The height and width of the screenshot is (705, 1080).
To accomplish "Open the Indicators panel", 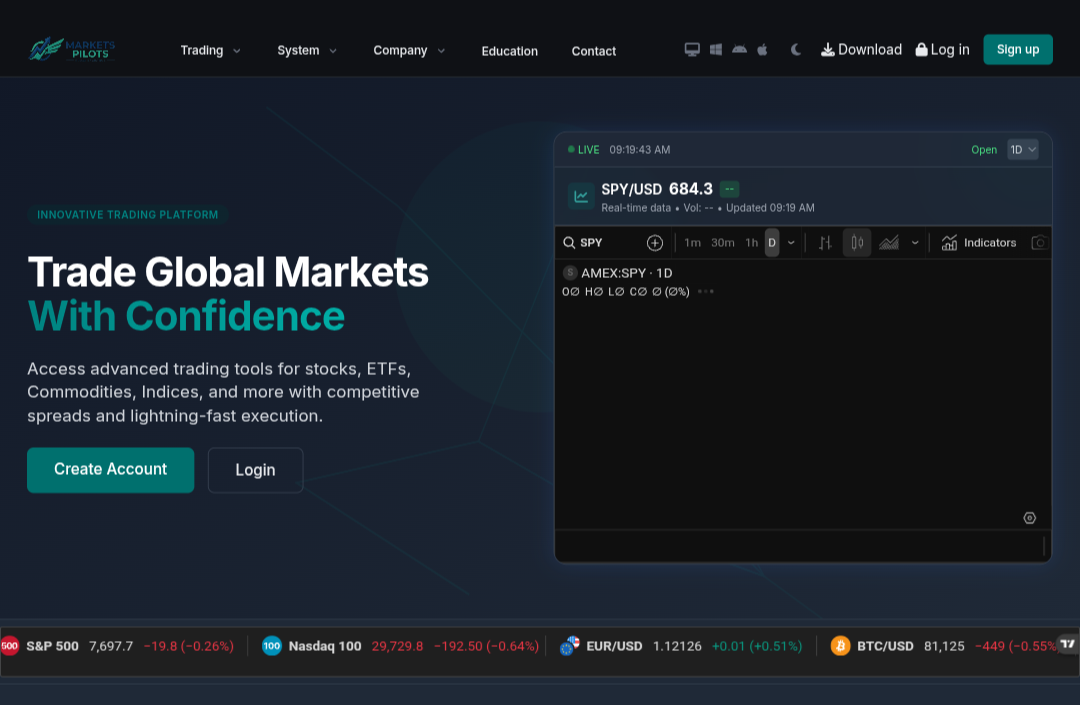I will point(979,242).
